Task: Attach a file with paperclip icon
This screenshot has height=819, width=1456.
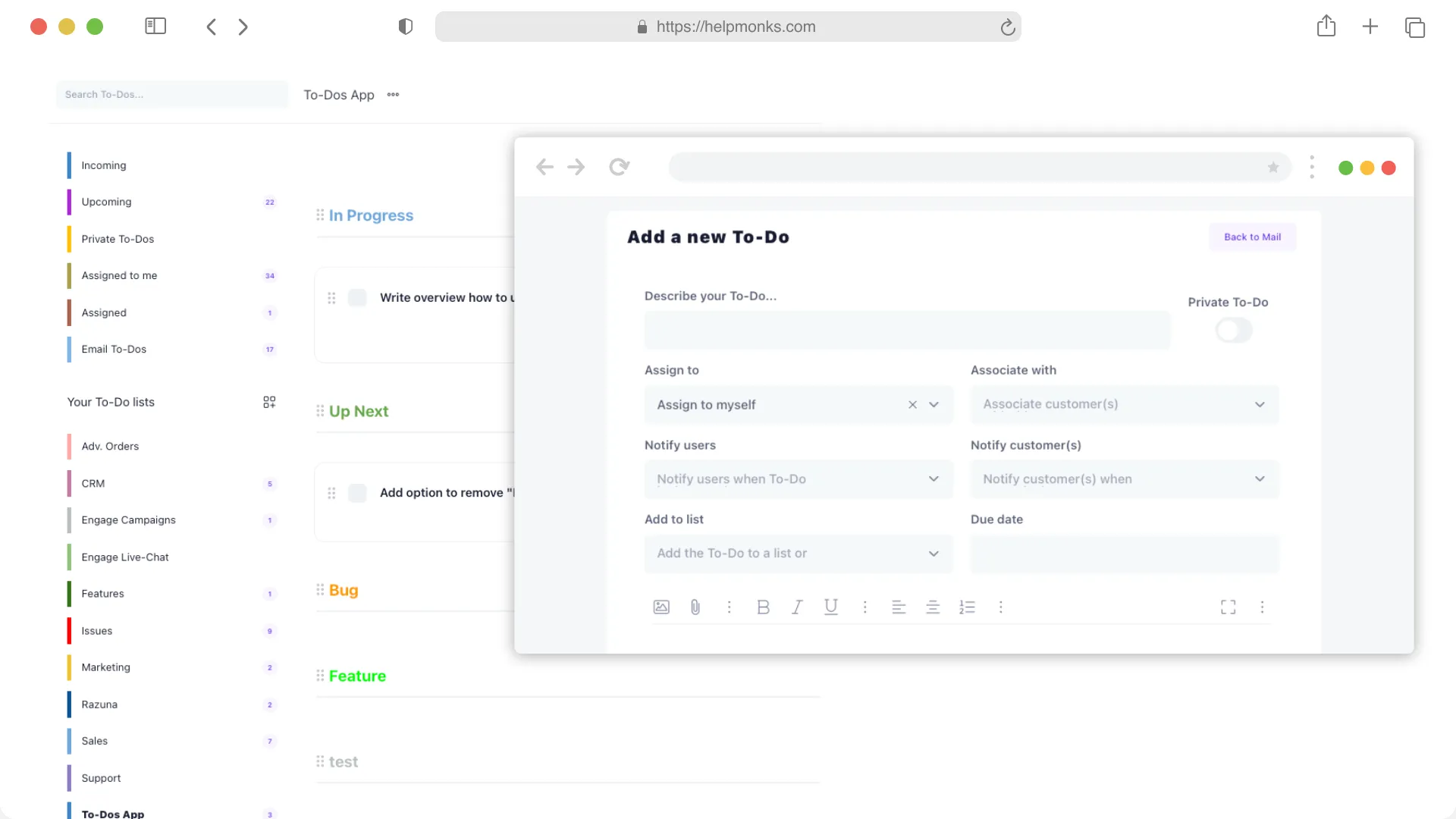Action: (695, 607)
